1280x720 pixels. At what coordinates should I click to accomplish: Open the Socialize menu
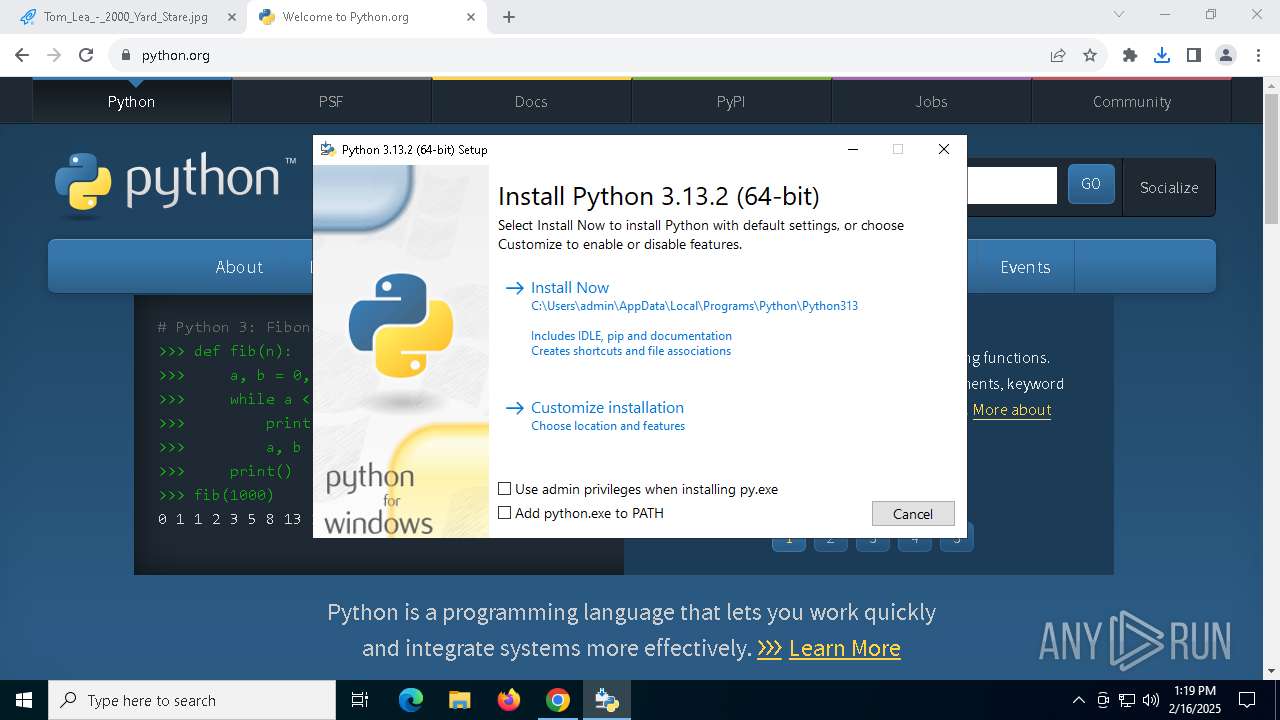[x=1169, y=187]
